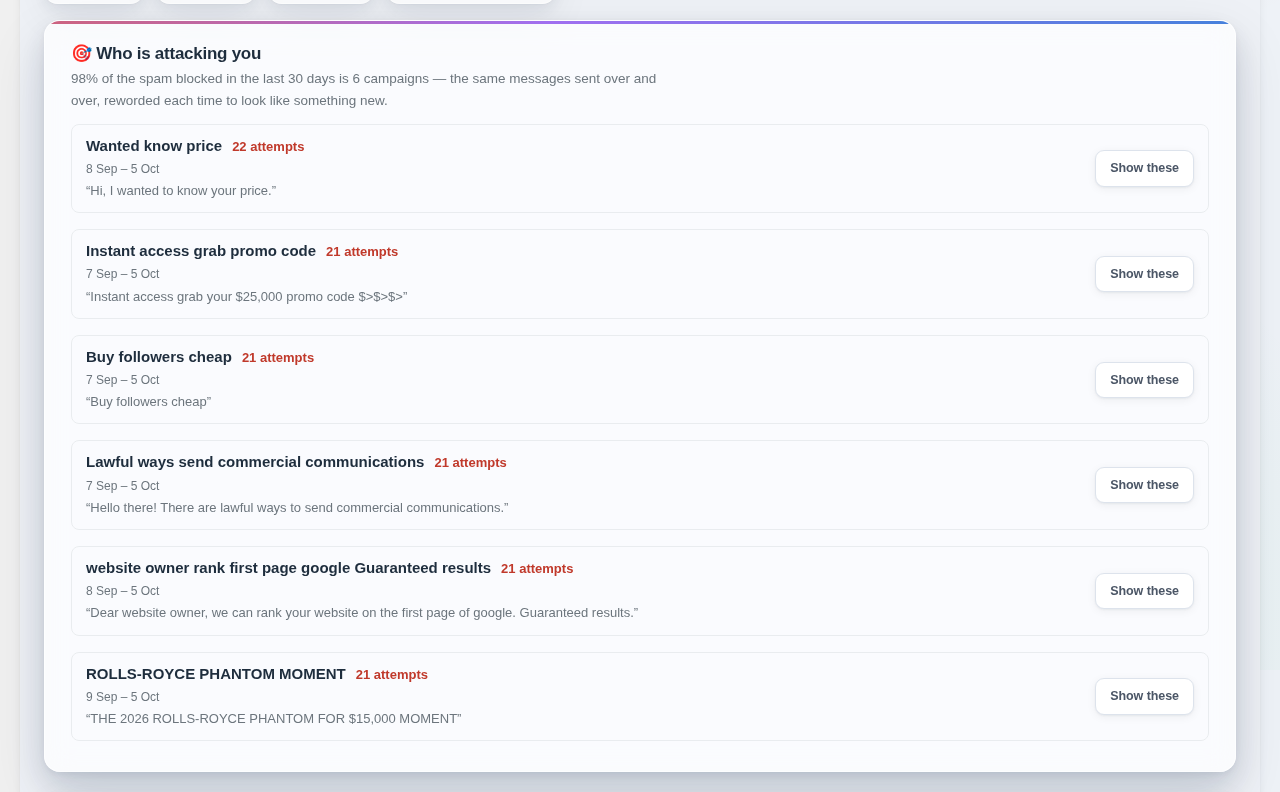Image resolution: width=1280 pixels, height=792 pixels.
Task: Select the Instant access grab promo code title
Action: pos(201,251)
